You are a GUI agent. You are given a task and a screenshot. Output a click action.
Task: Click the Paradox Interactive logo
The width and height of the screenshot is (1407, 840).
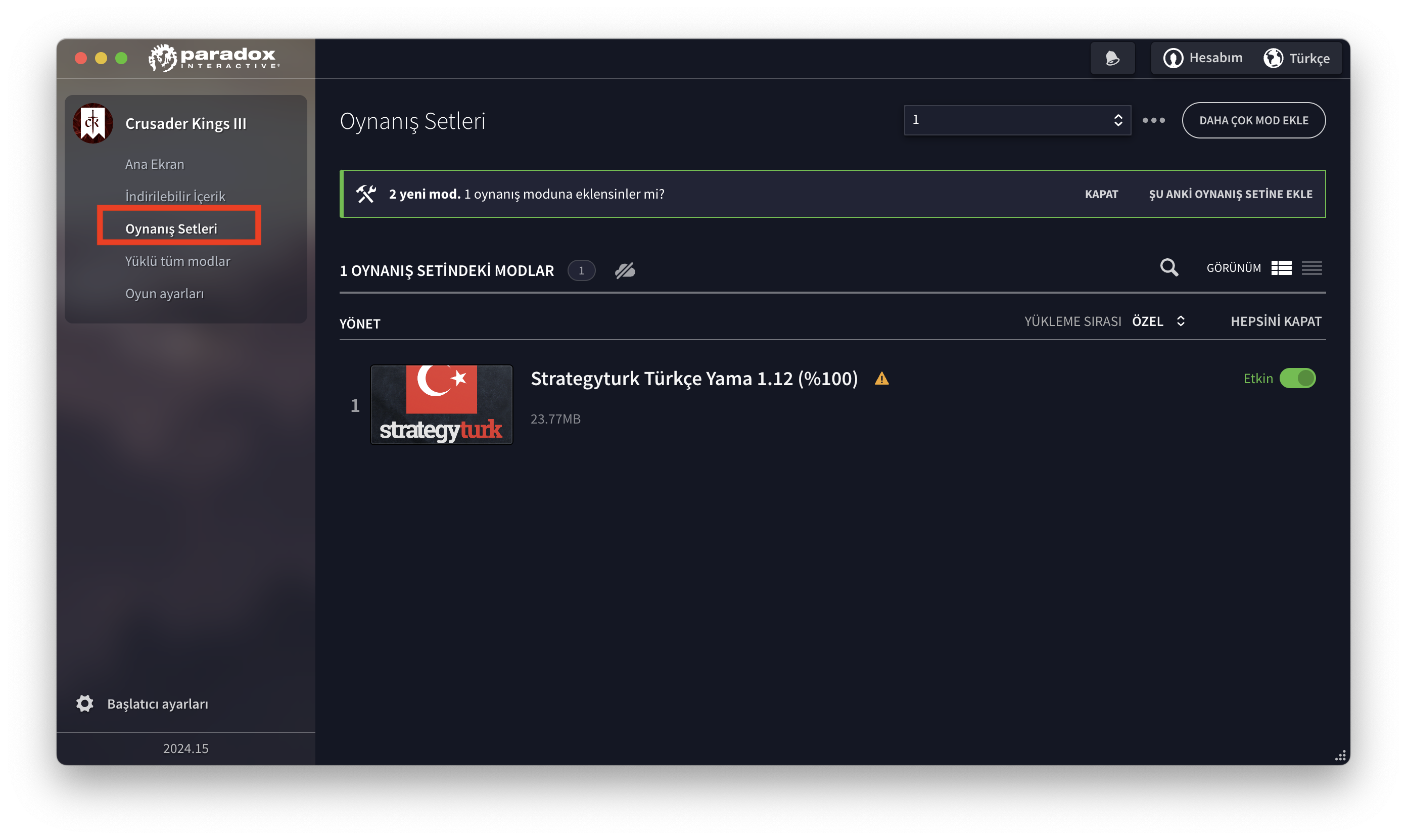[214, 58]
